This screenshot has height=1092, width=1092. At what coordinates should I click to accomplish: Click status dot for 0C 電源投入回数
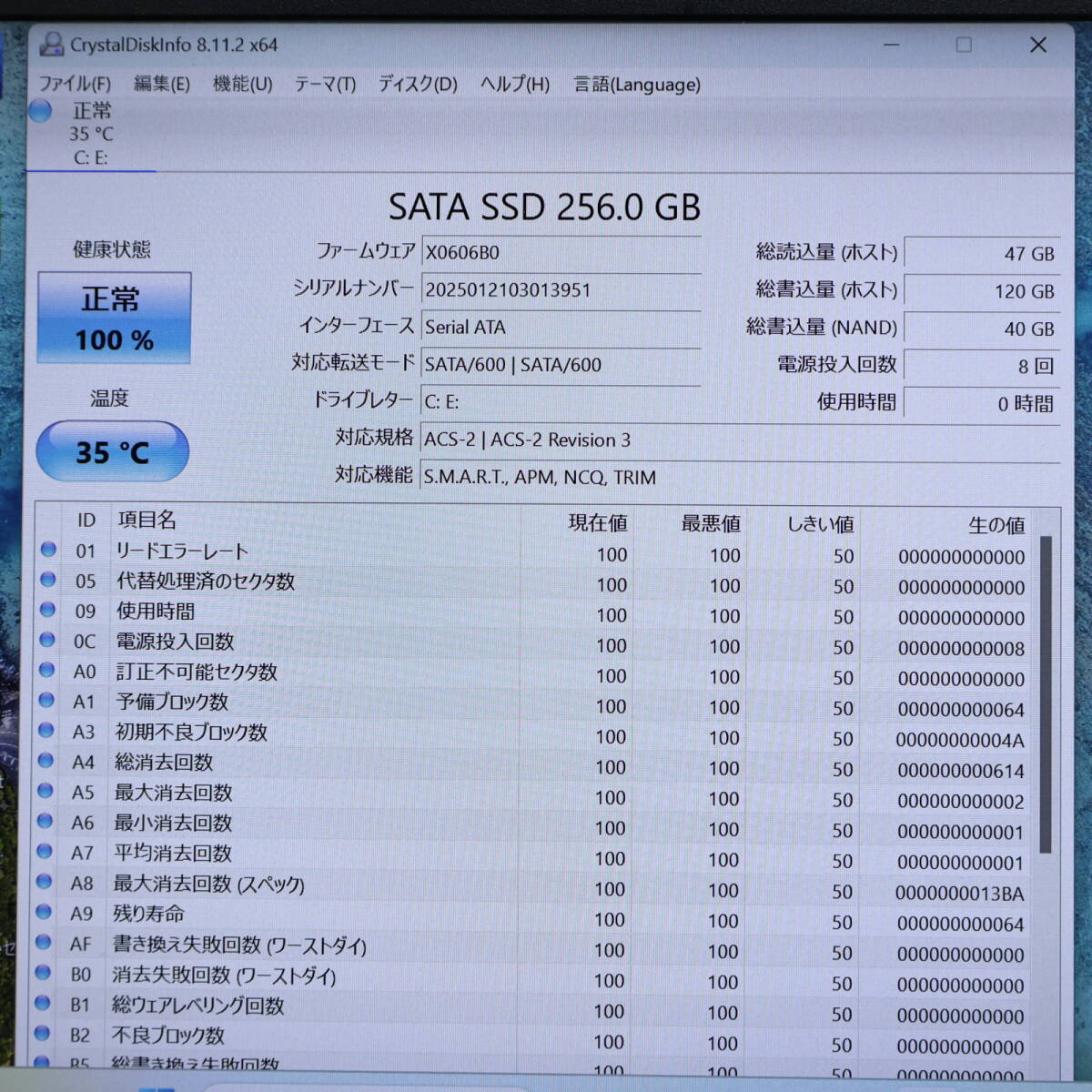[x=47, y=640]
